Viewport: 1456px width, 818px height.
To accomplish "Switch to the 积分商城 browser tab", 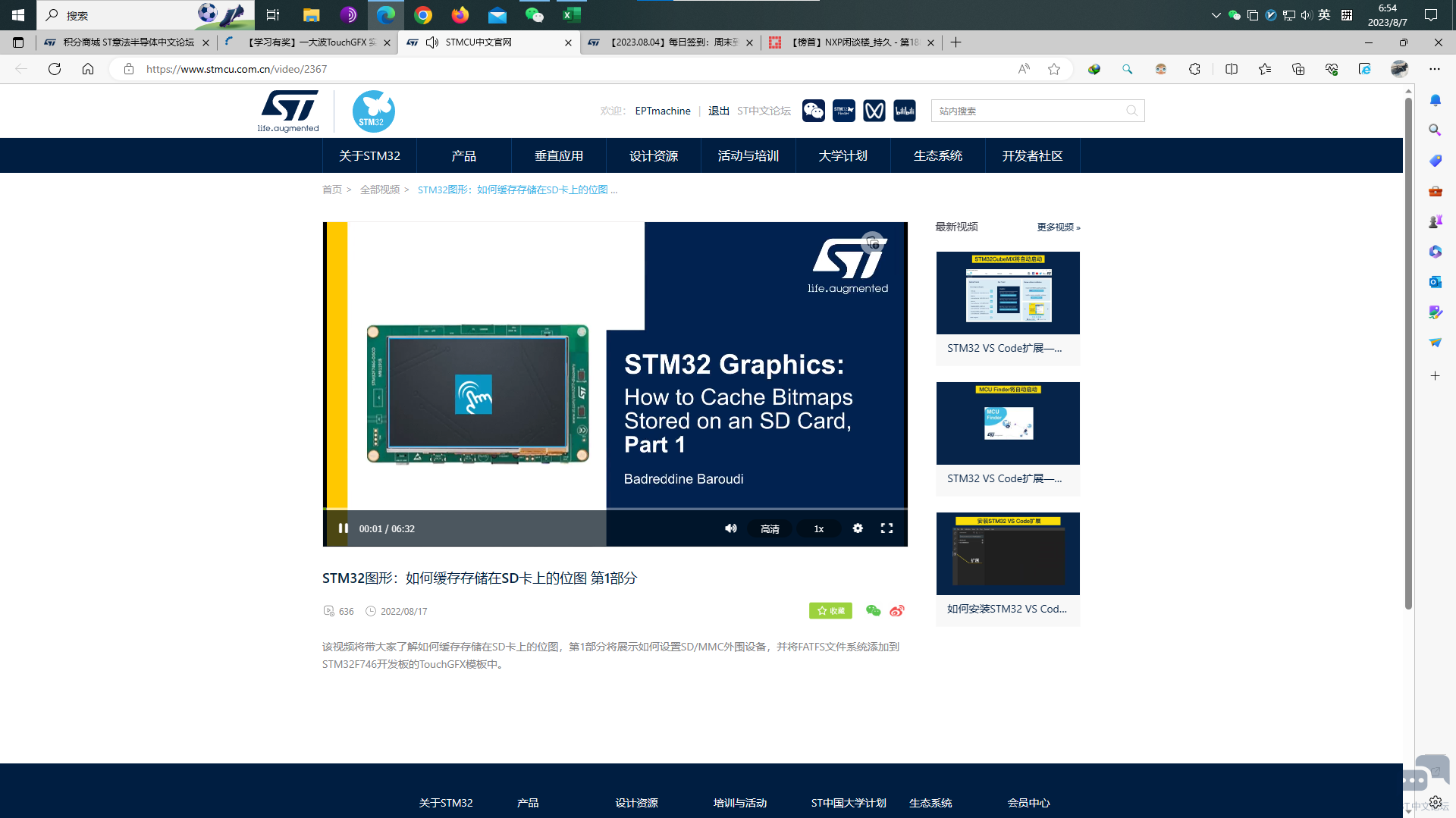I will click(x=126, y=42).
